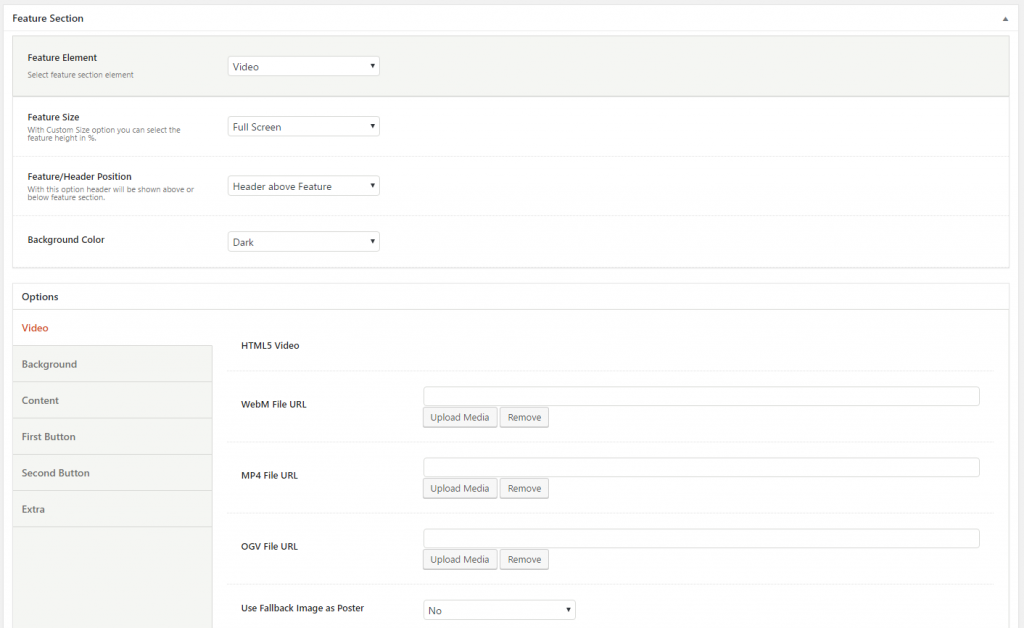Screen dimensions: 1024x628
Task: Remove the WebM file URL
Action: (x=524, y=417)
